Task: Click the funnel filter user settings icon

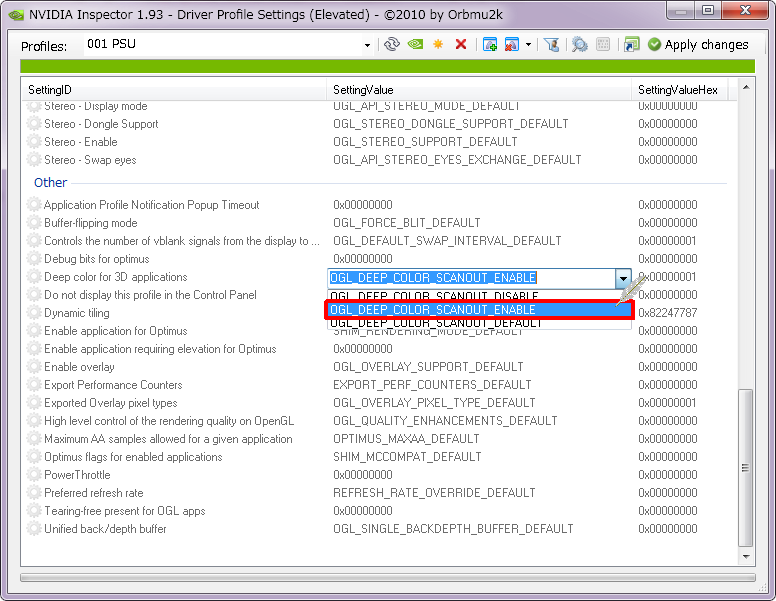Action: coord(551,45)
